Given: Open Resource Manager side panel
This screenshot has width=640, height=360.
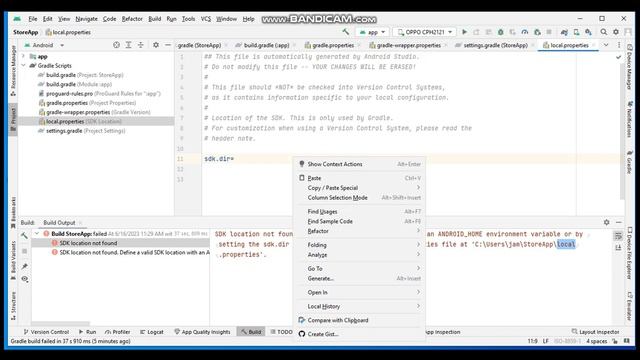Looking at the screenshot, I should click(x=13, y=71).
